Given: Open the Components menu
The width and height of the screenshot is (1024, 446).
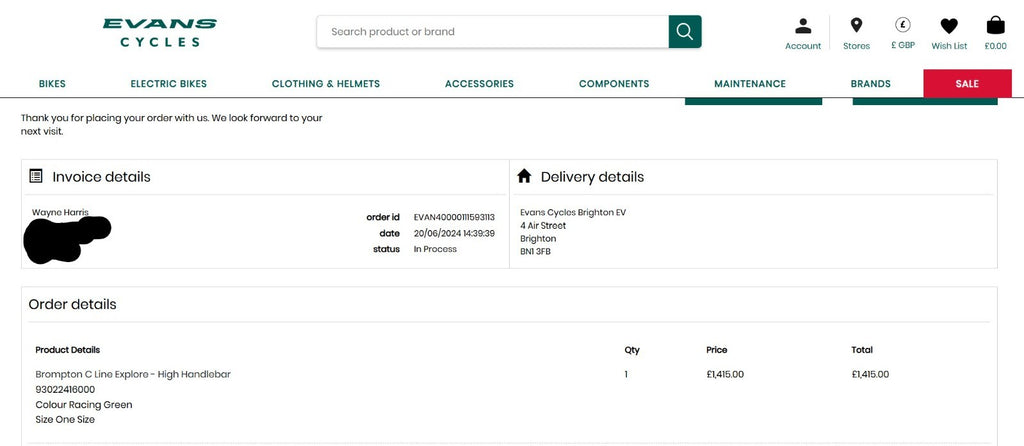Looking at the screenshot, I should tap(614, 84).
